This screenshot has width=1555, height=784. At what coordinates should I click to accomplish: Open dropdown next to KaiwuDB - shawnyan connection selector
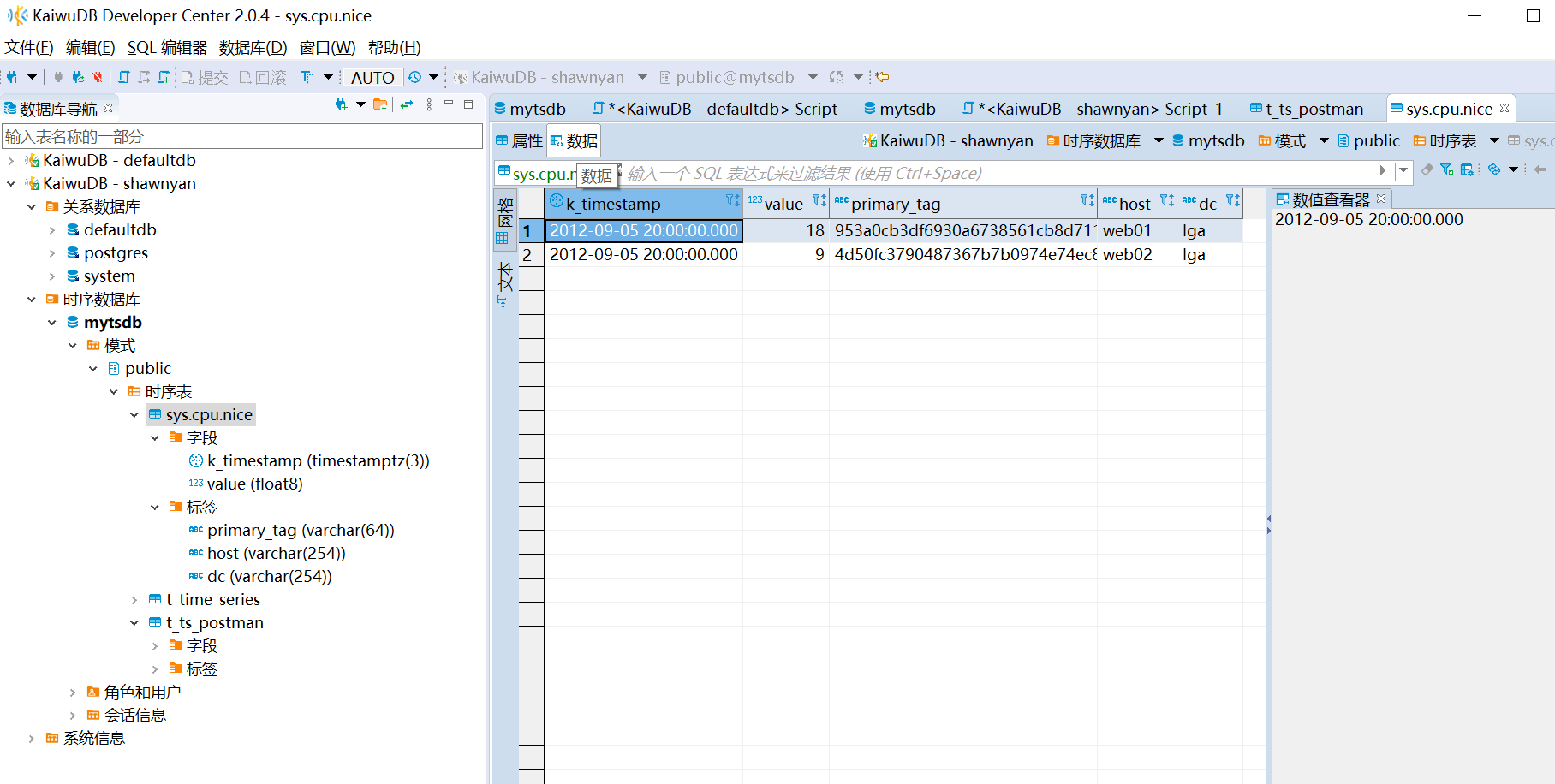(x=642, y=77)
